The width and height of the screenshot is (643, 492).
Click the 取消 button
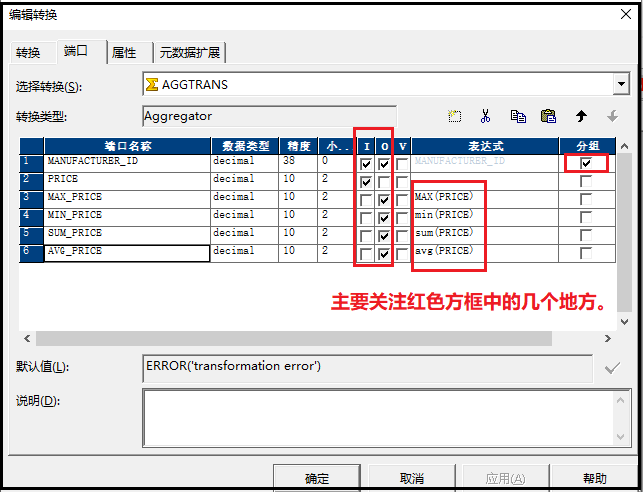[412, 478]
